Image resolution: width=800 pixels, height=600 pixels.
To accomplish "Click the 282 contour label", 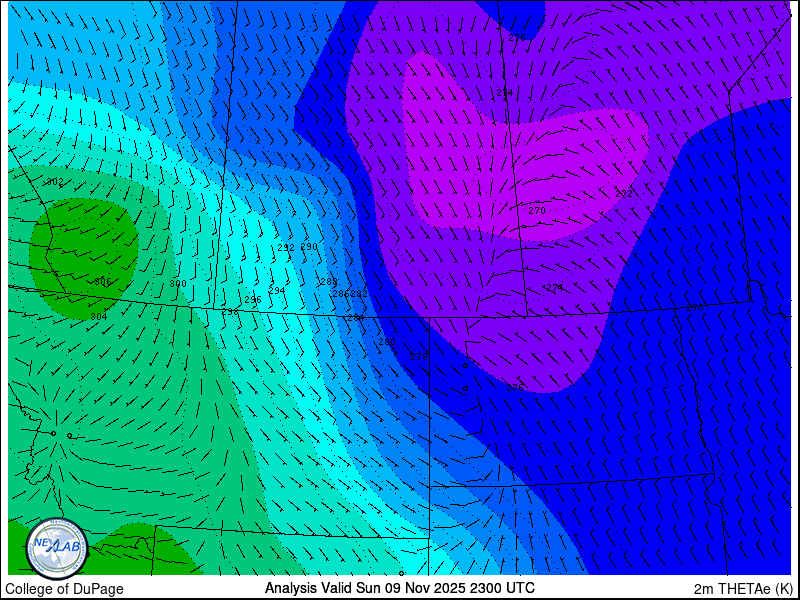I will 359,294.
